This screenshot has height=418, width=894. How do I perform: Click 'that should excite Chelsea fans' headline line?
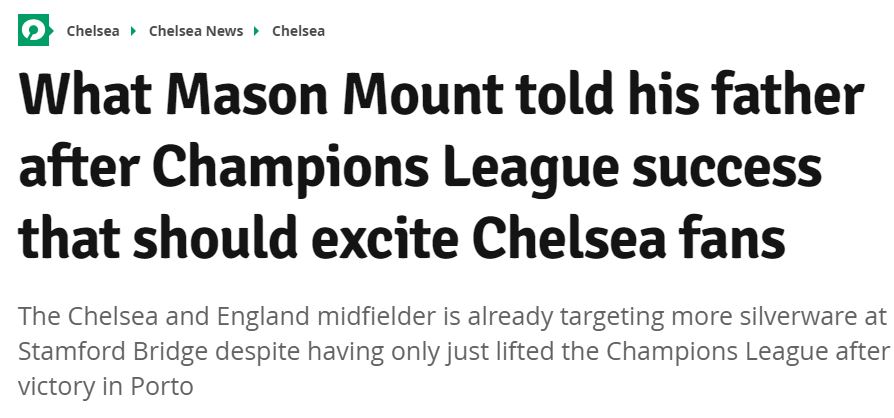pyautogui.click(x=402, y=240)
